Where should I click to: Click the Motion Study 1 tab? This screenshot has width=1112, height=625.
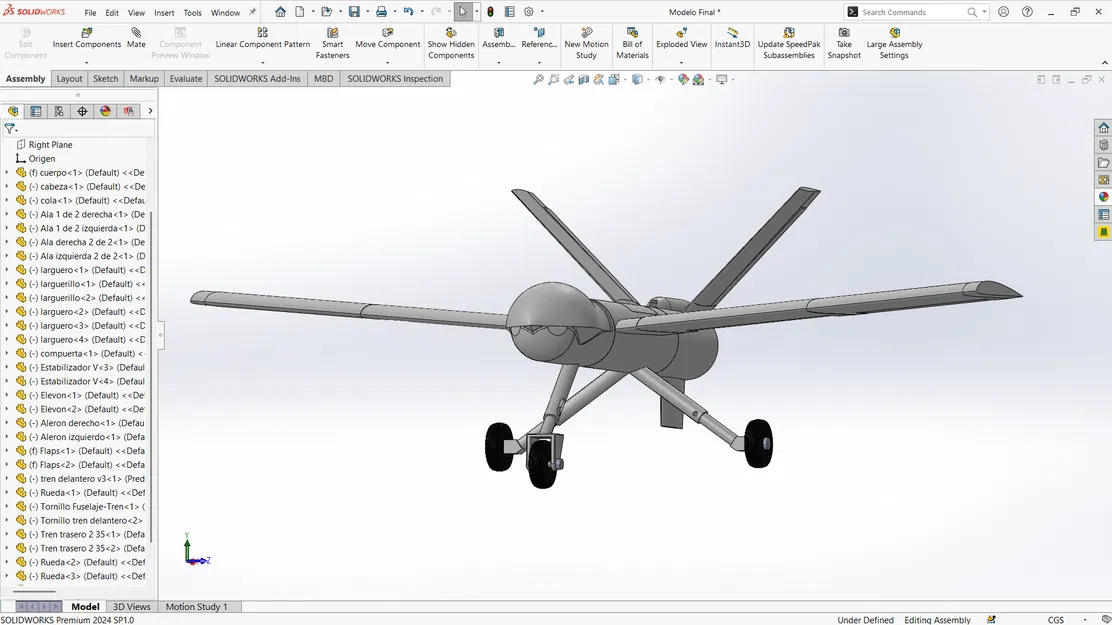199,606
